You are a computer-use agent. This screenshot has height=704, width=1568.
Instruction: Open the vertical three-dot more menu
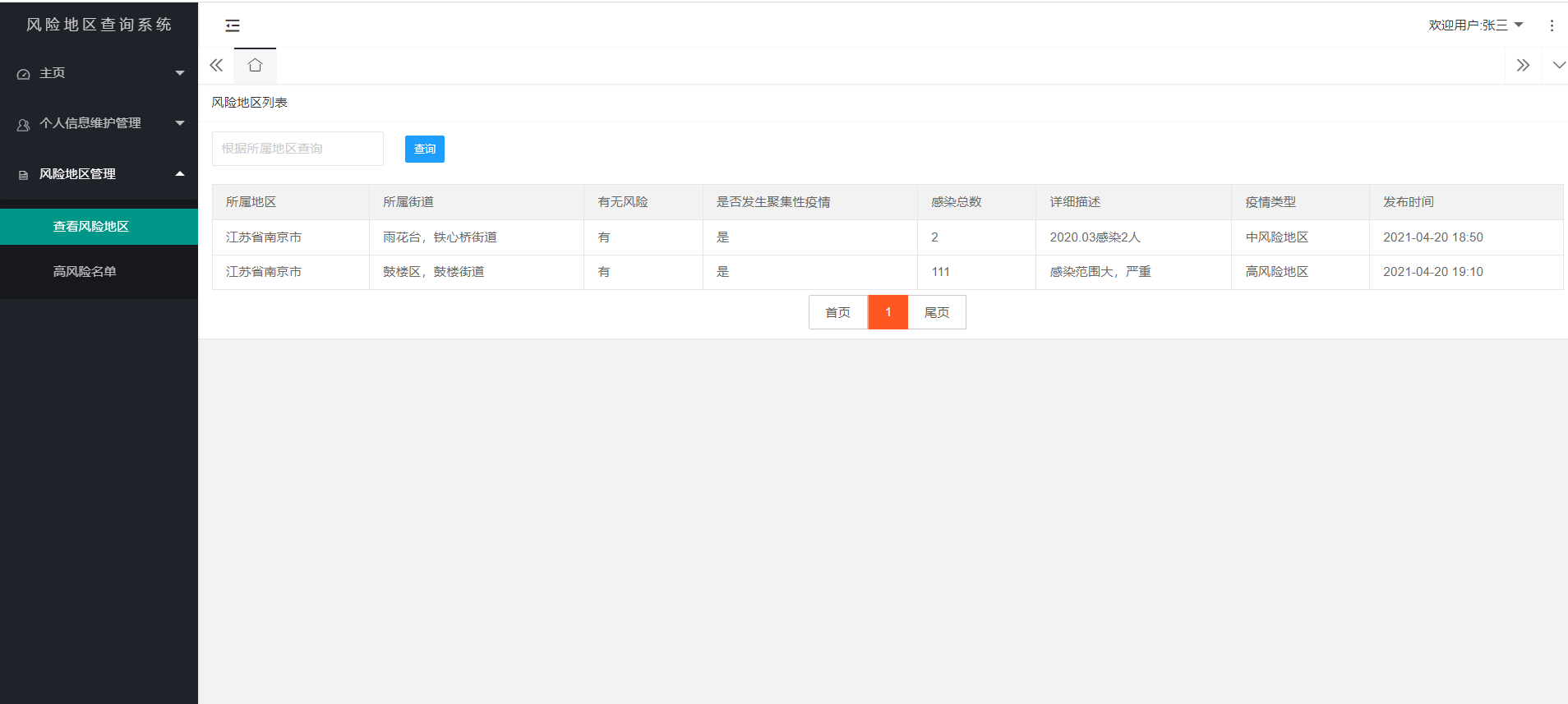pyautogui.click(x=1552, y=25)
